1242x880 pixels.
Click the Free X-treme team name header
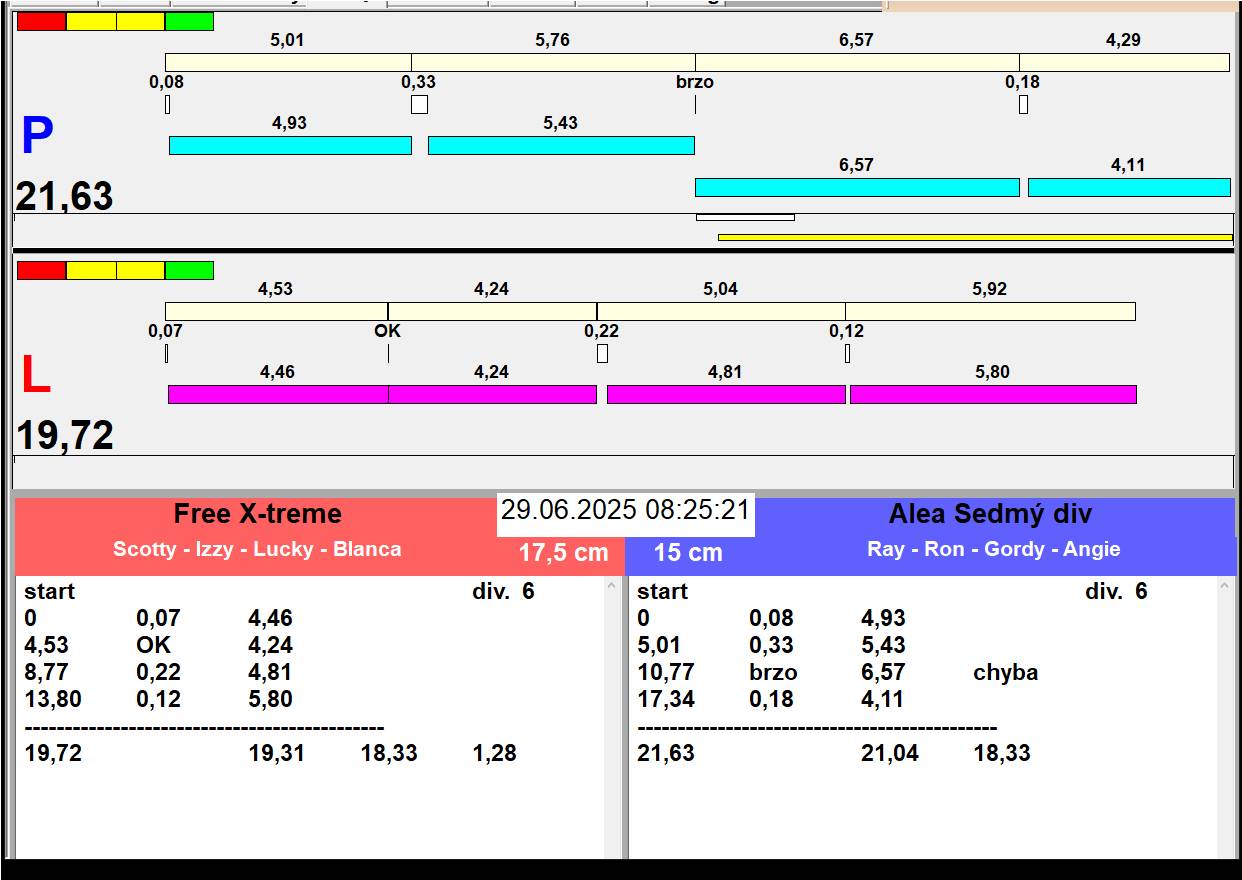pyautogui.click(x=257, y=514)
